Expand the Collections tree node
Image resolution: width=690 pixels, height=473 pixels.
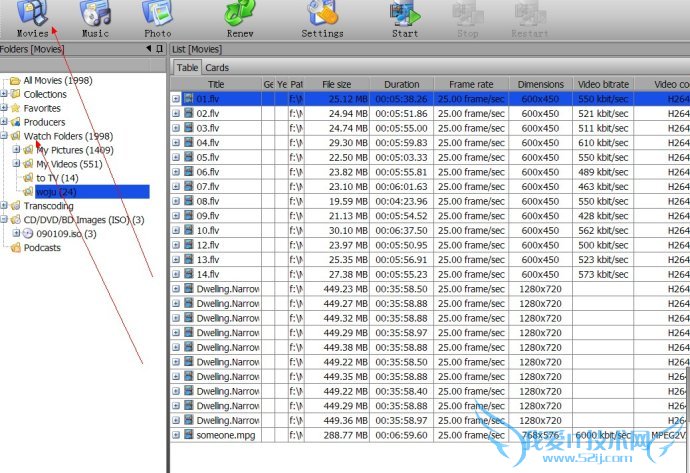point(4,95)
